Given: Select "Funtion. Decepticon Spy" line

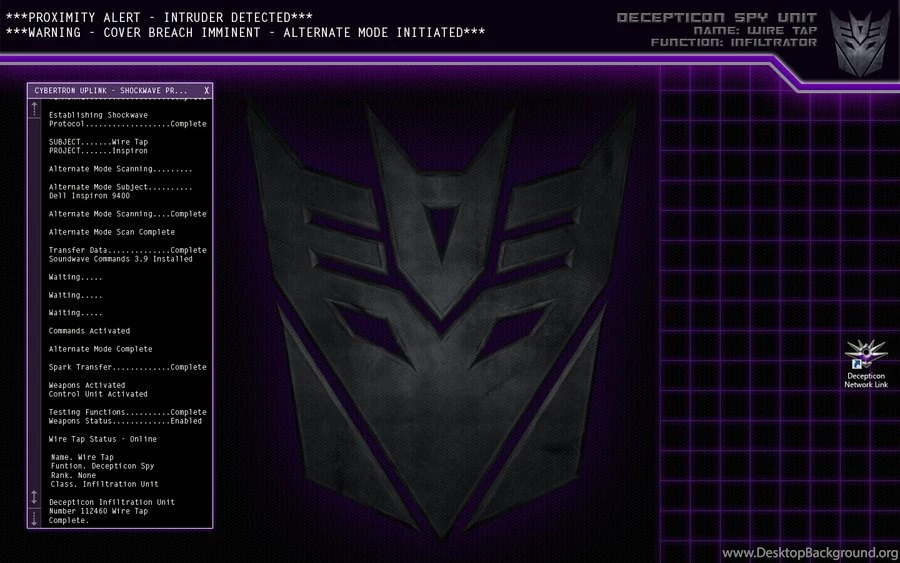Looking at the screenshot, I should point(102,466).
